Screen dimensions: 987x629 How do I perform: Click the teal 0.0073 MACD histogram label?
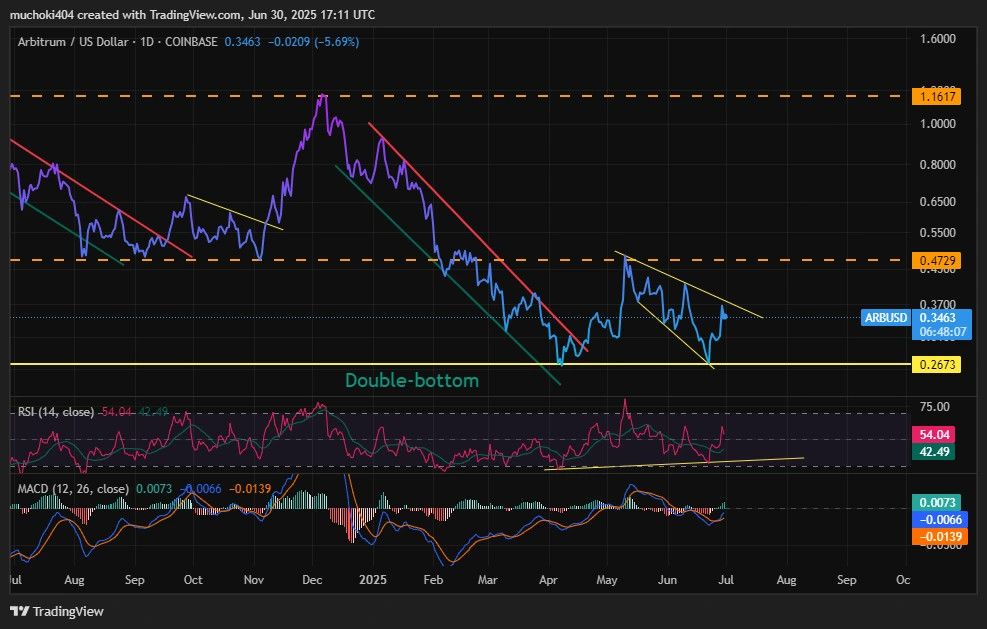click(936, 501)
